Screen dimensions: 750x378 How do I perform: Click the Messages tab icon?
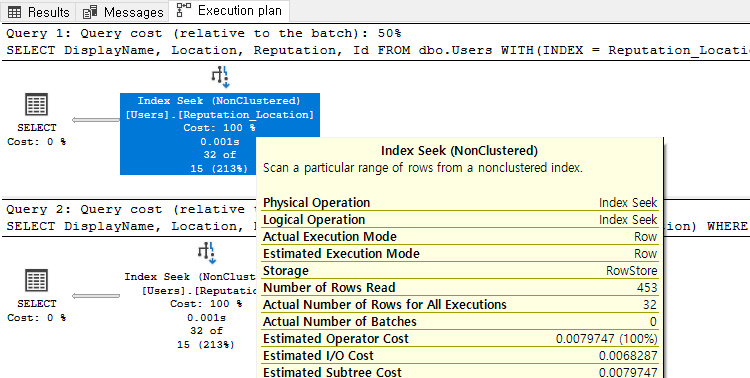point(90,12)
